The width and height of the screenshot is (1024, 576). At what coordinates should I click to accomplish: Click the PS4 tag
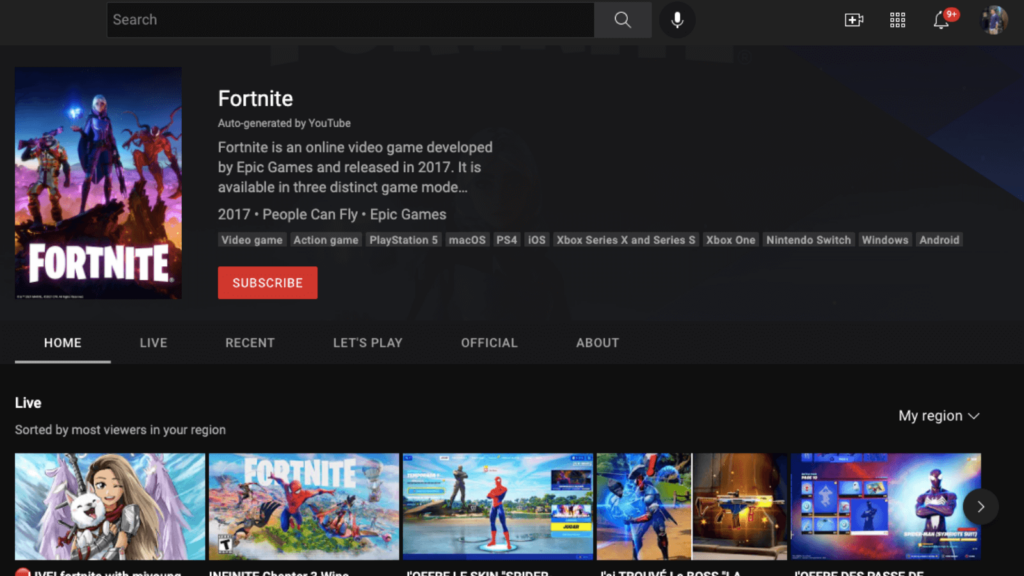tap(506, 240)
